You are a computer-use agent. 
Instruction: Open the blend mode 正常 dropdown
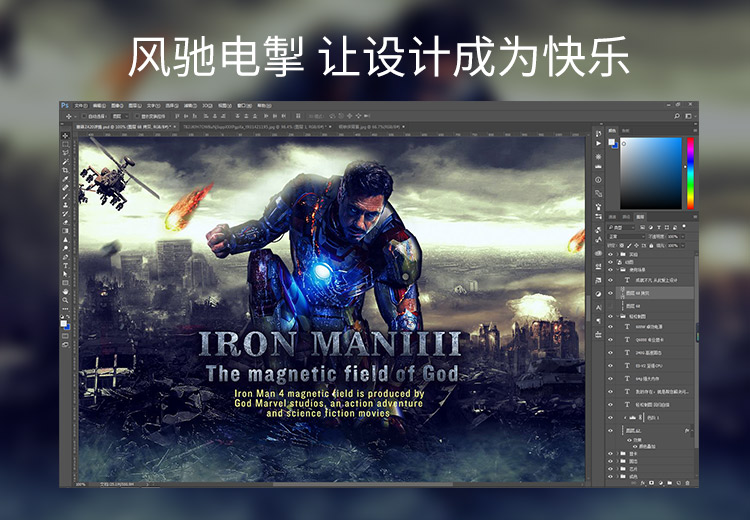(x=626, y=236)
